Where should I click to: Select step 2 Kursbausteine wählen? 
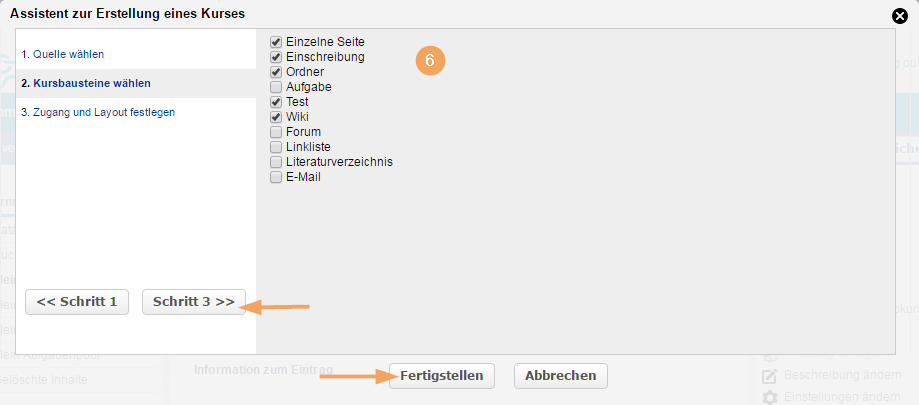click(85, 83)
